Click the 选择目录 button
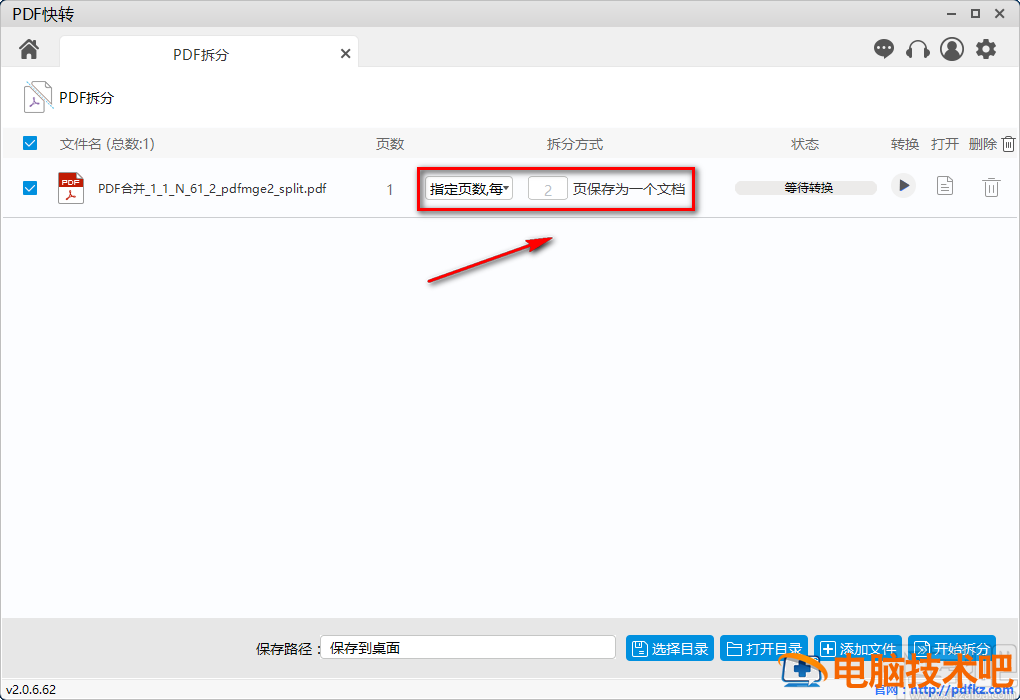Screen dimensions: 1020x700 (670, 649)
